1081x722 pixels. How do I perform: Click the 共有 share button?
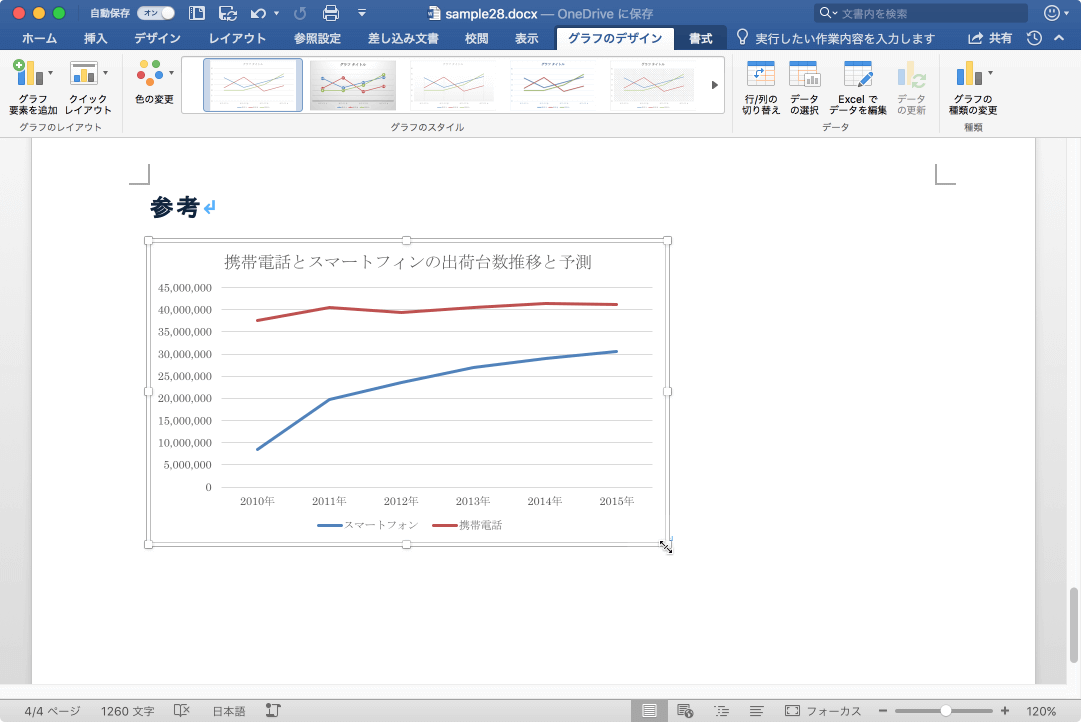click(x=990, y=39)
